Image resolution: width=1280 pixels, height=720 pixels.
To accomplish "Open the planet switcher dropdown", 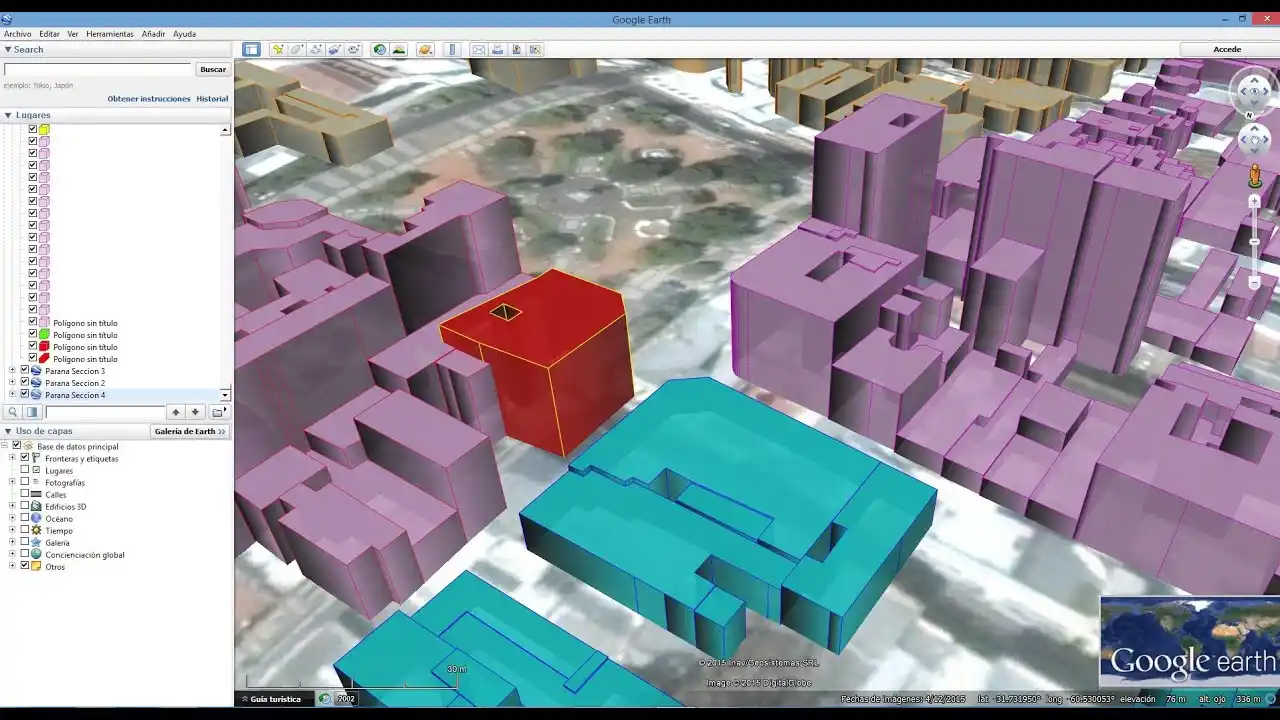I will [x=426, y=49].
